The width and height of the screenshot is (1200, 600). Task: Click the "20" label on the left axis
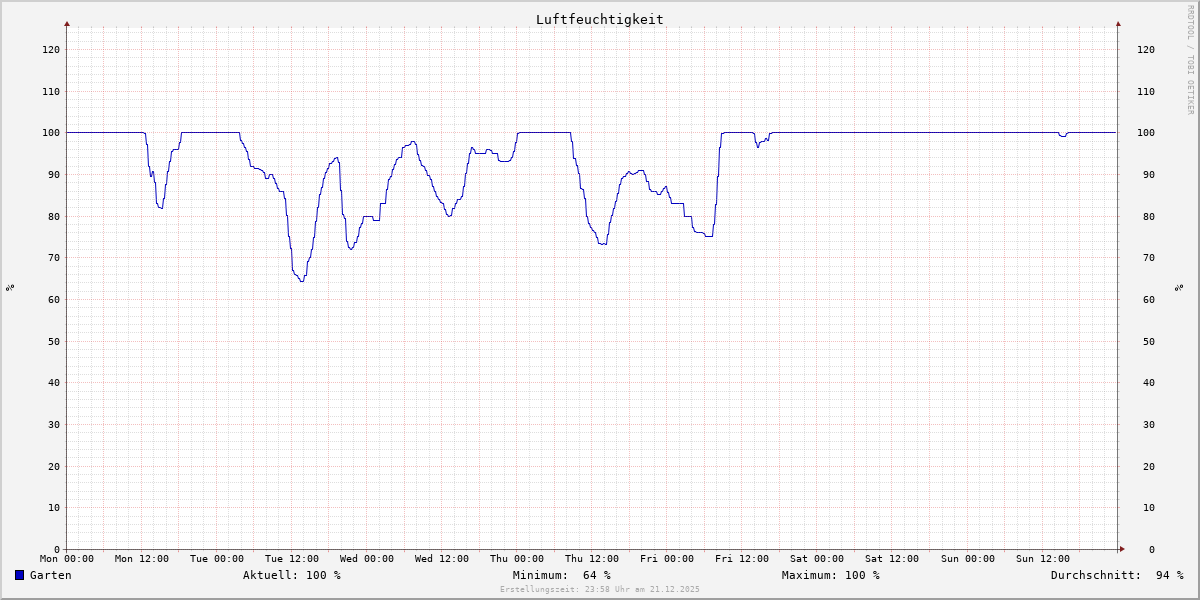(54, 466)
